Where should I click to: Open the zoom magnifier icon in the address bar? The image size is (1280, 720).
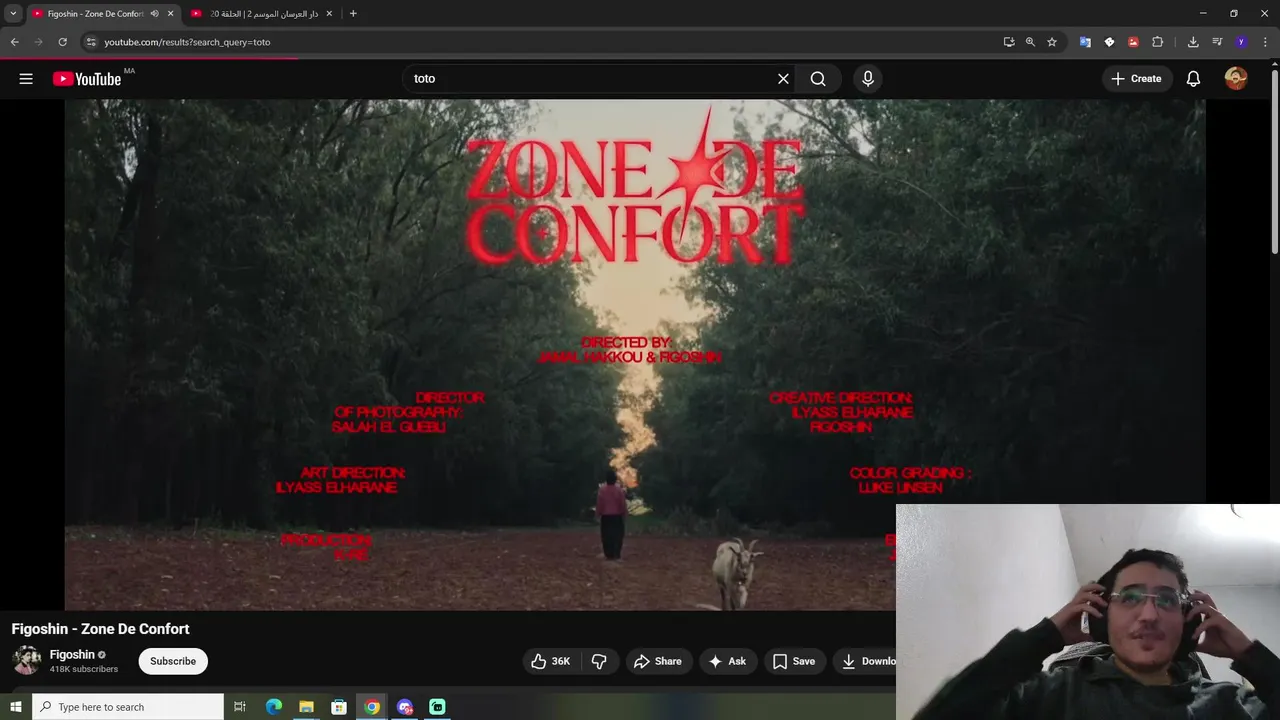tap(1030, 42)
